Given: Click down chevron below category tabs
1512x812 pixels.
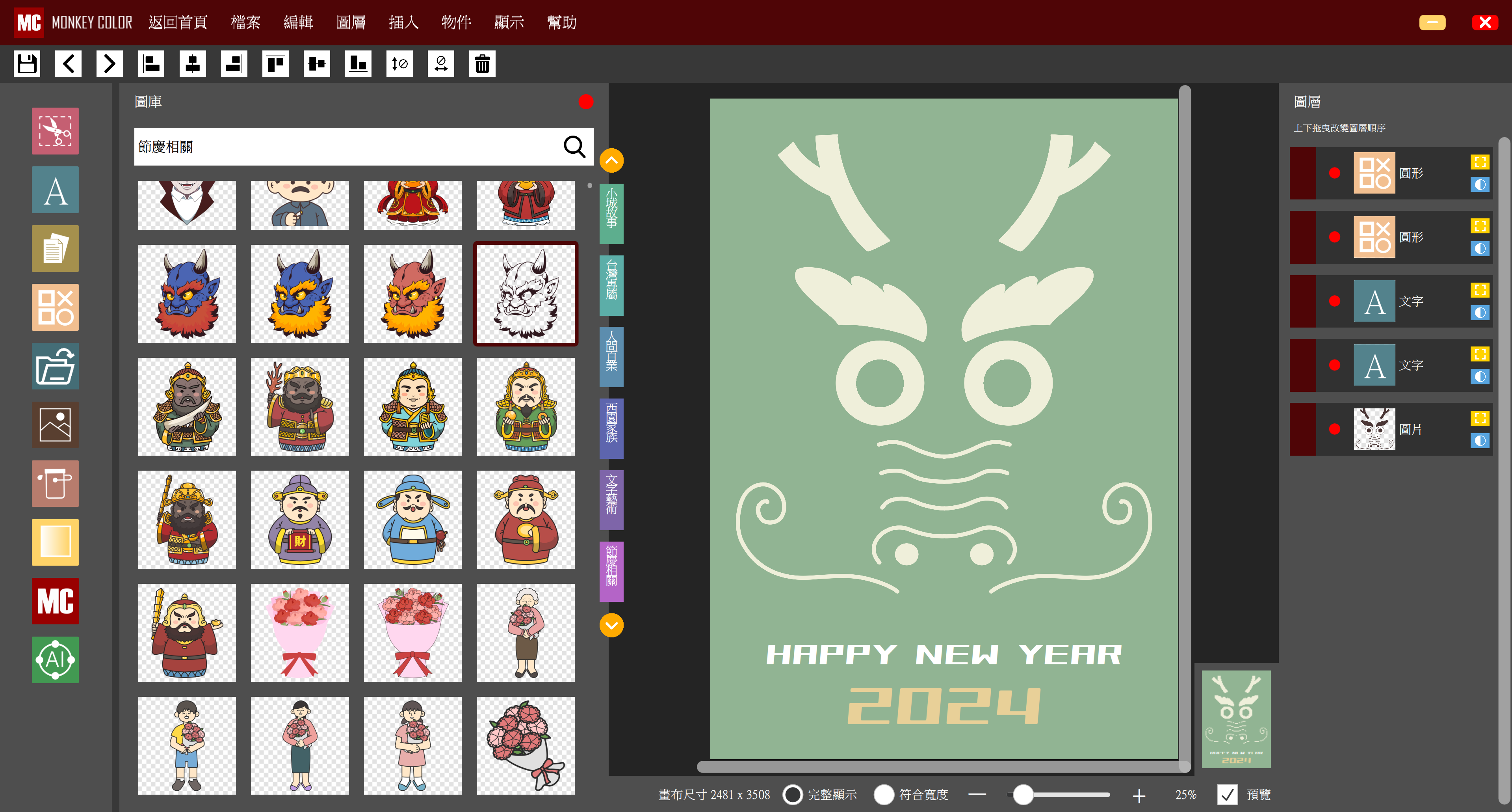Looking at the screenshot, I should (x=611, y=625).
